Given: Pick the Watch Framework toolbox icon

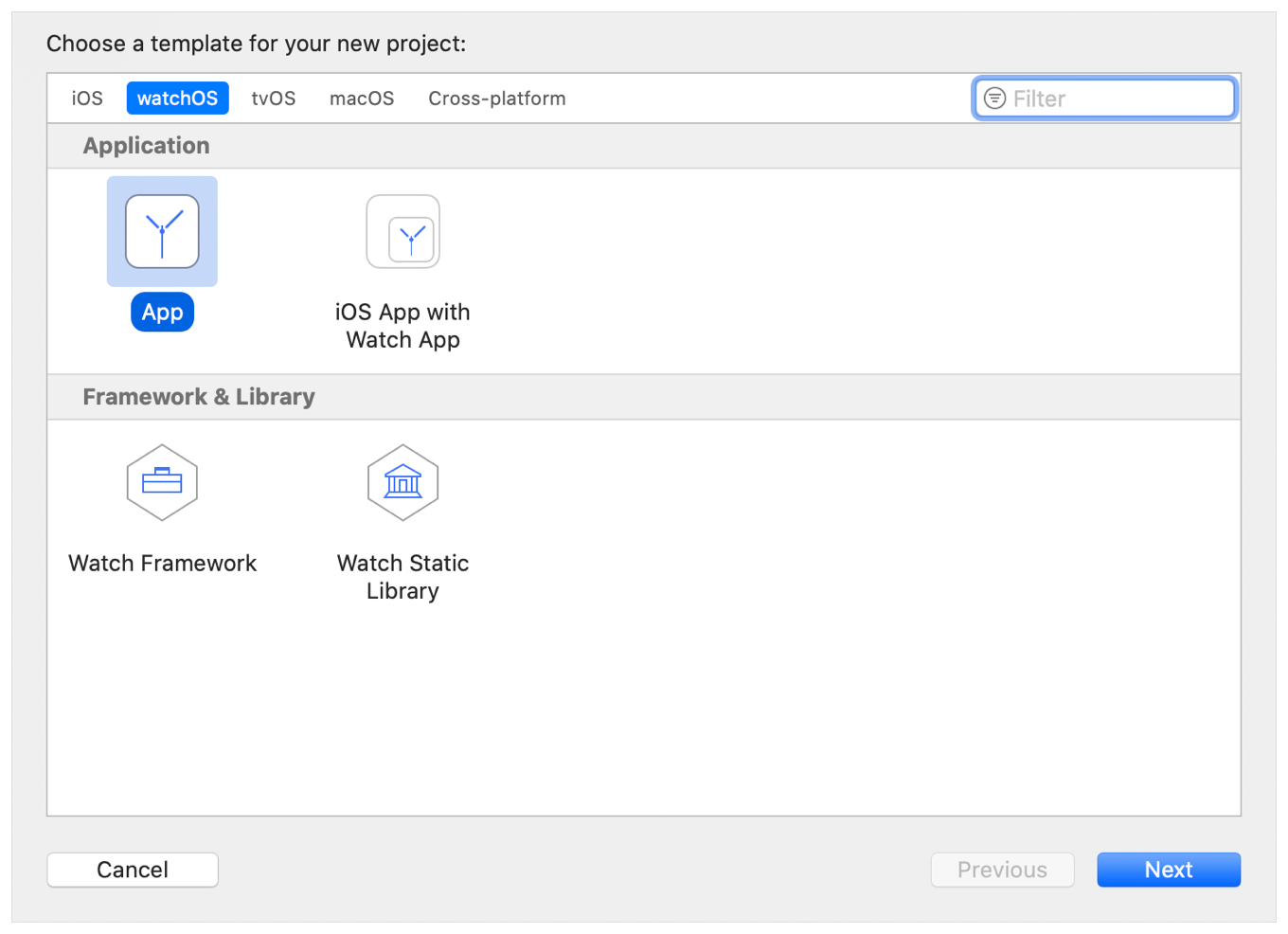Looking at the screenshot, I should tap(162, 482).
